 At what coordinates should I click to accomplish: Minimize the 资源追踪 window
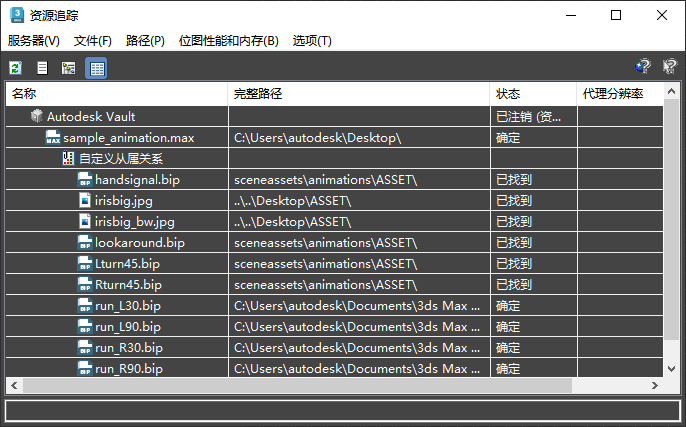571,15
